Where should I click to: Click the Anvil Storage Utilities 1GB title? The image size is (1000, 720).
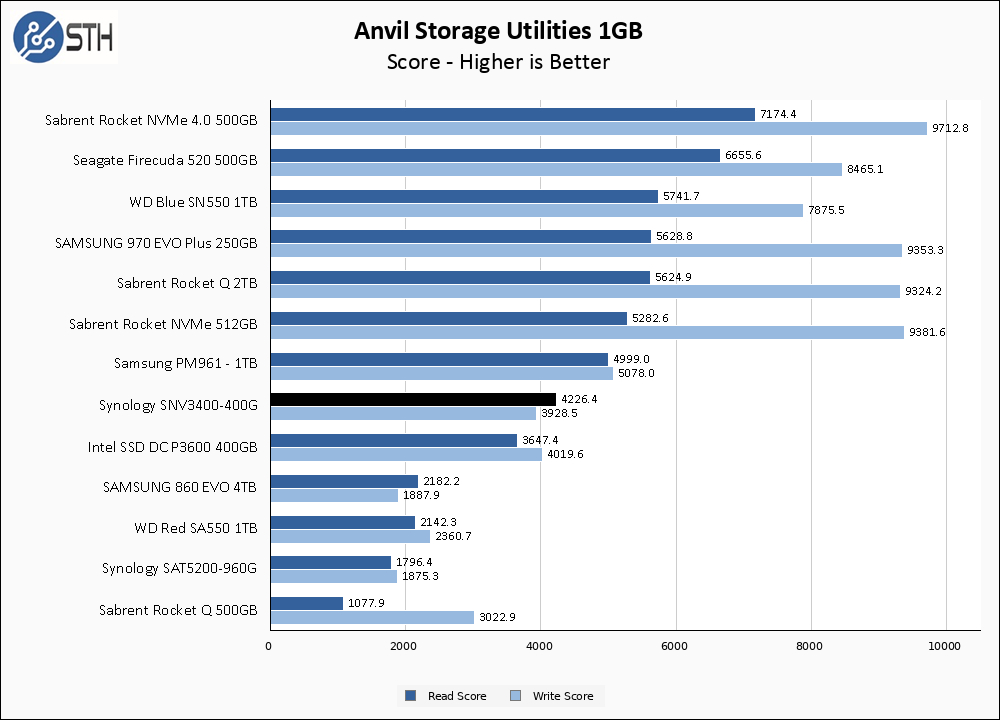click(x=498, y=31)
